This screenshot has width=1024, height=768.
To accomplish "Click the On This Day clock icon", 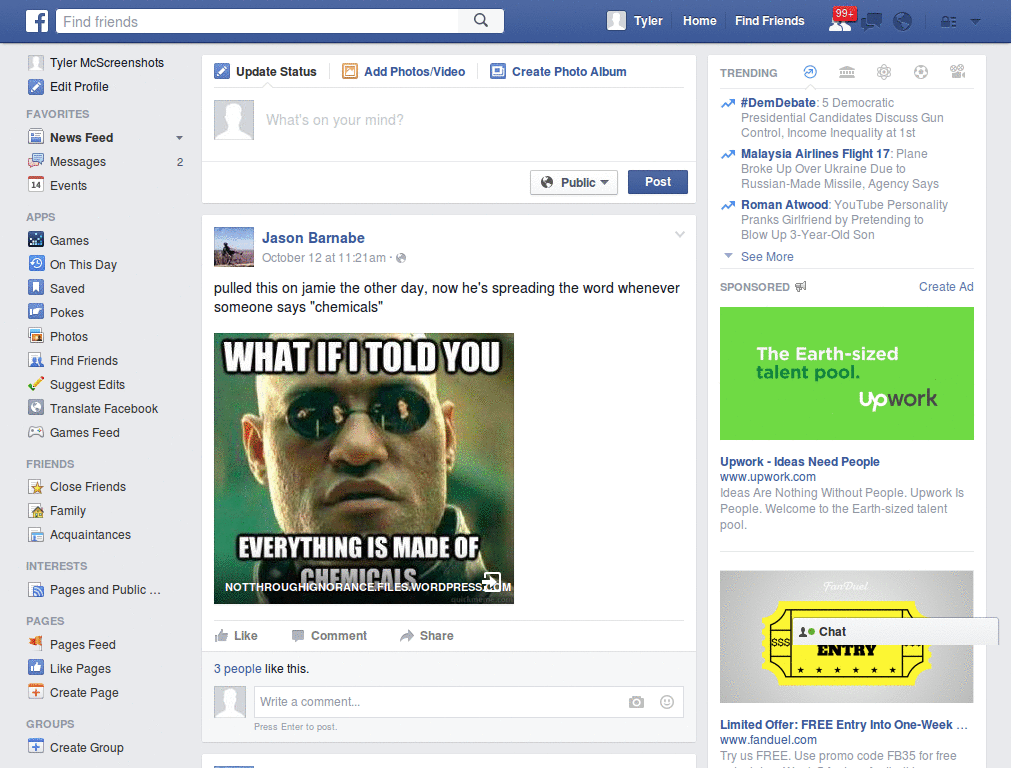I will 36,264.
